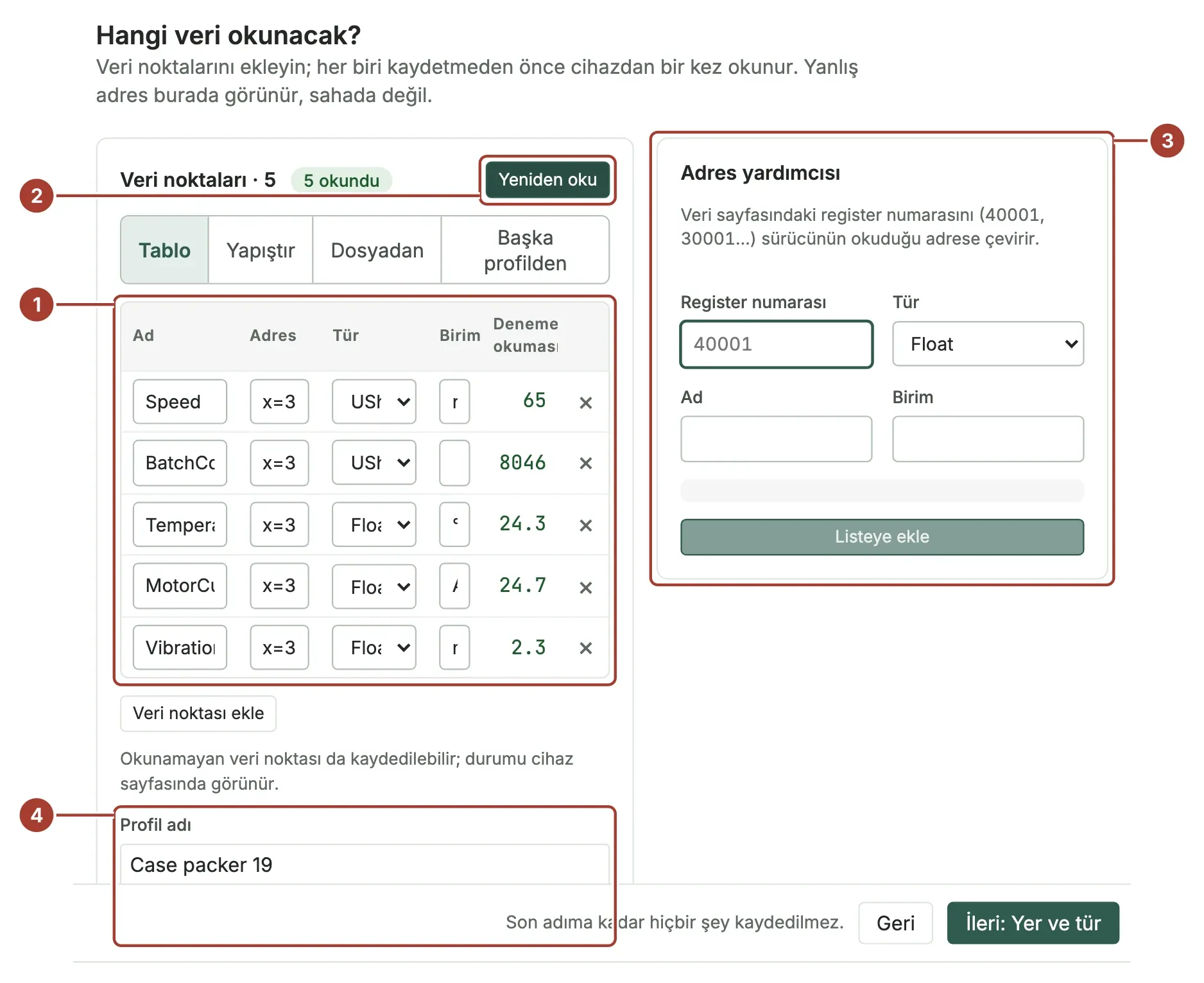Image resolution: width=1204 pixels, height=983 pixels.
Task: Open type dropdown for MotorCu row
Action: (x=374, y=587)
